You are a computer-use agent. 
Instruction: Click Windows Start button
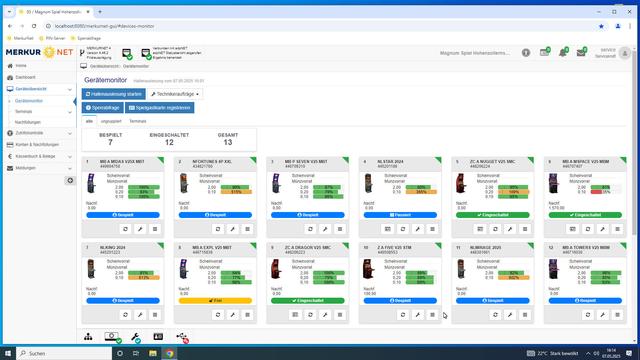click(8, 353)
